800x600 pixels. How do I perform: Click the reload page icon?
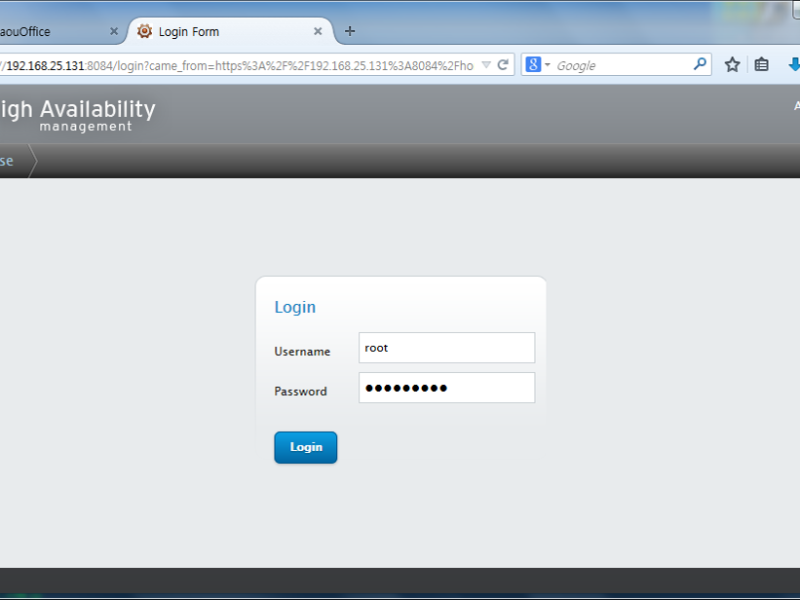[503, 65]
